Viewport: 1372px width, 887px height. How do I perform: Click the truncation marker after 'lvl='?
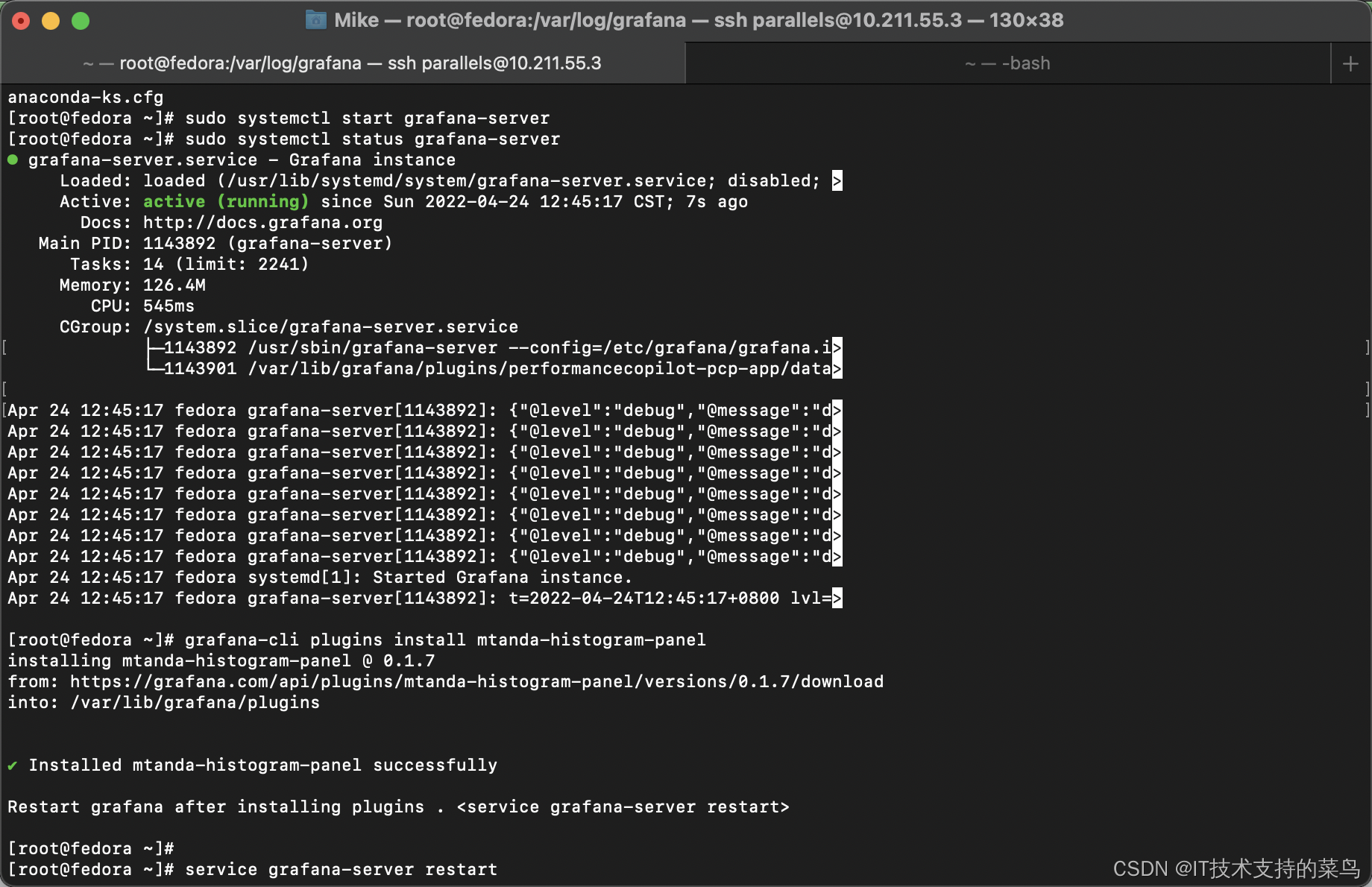point(837,599)
